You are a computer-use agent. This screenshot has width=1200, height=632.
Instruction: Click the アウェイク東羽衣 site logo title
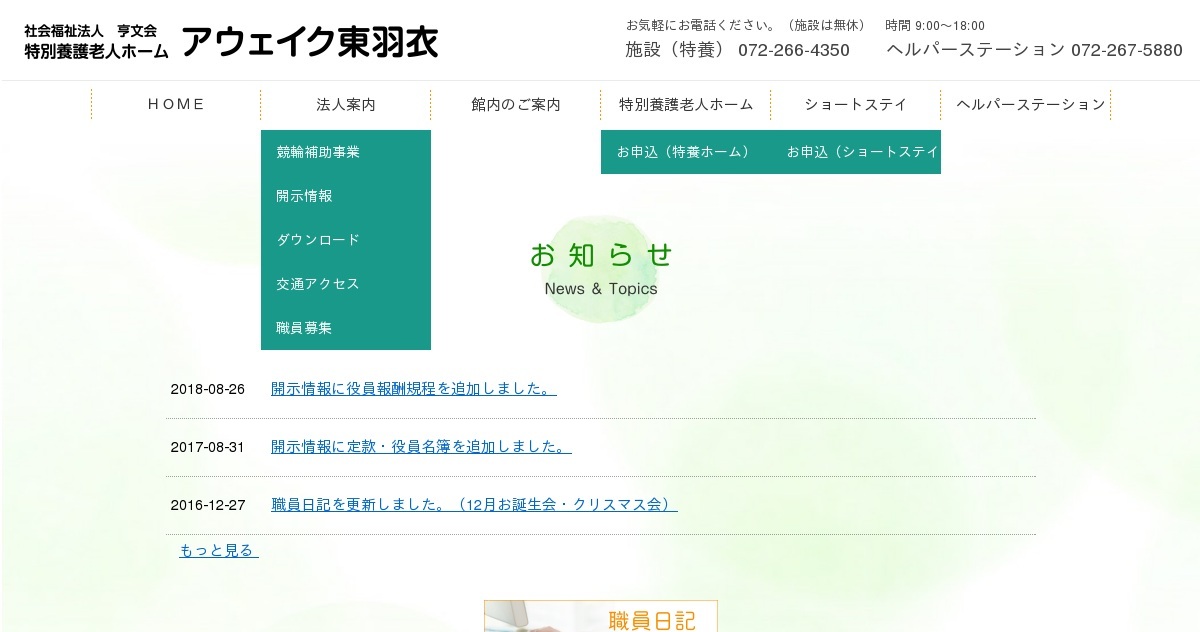pyautogui.click(x=310, y=42)
